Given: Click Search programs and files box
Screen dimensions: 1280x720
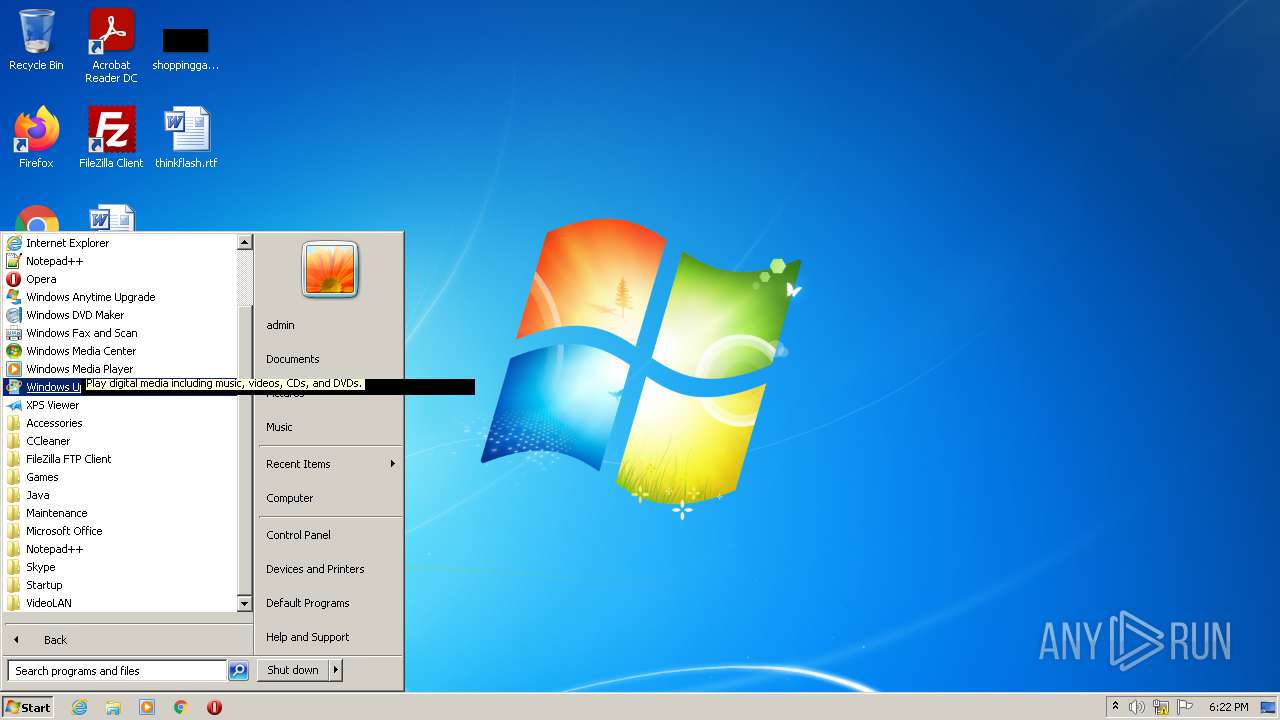Looking at the screenshot, I should (117, 671).
